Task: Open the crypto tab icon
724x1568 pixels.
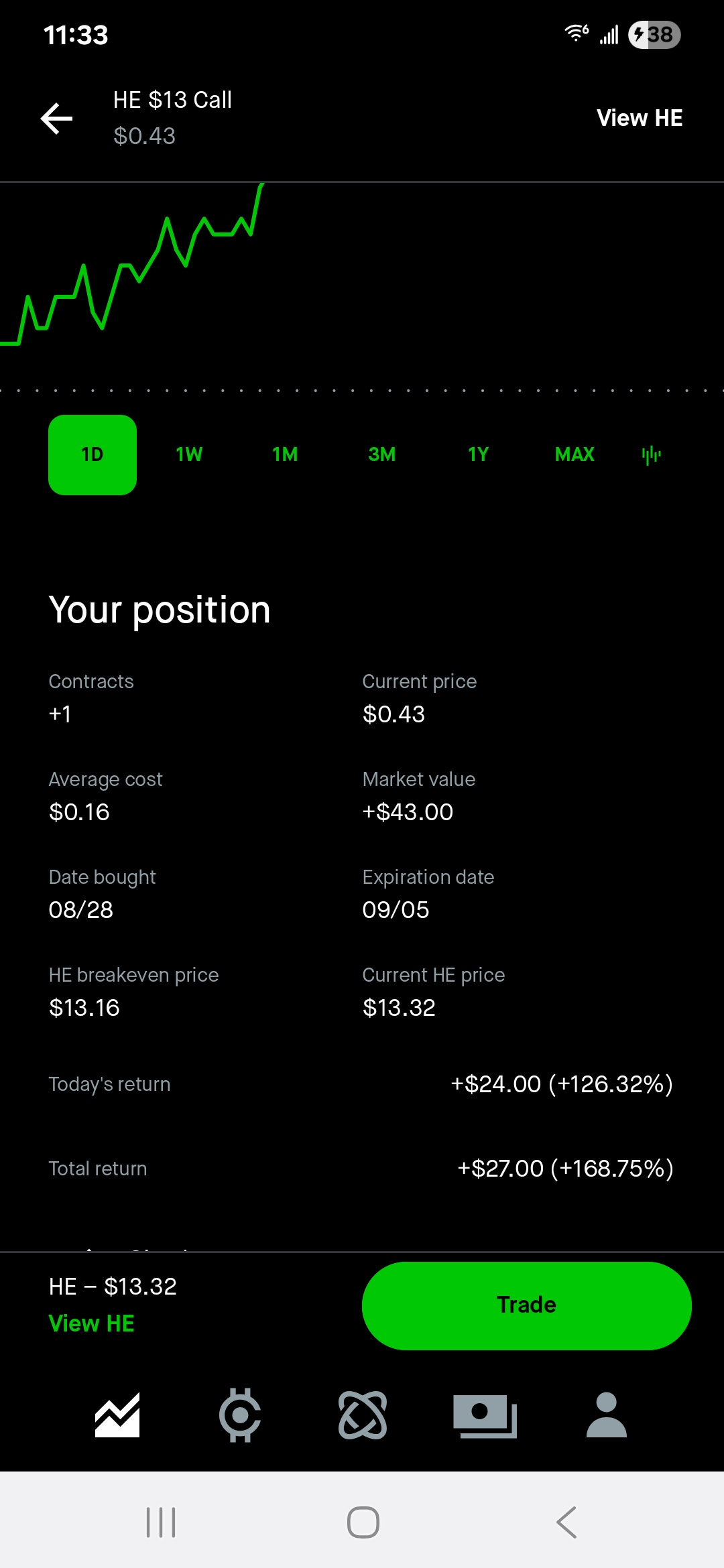Action: tap(240, 1415)
